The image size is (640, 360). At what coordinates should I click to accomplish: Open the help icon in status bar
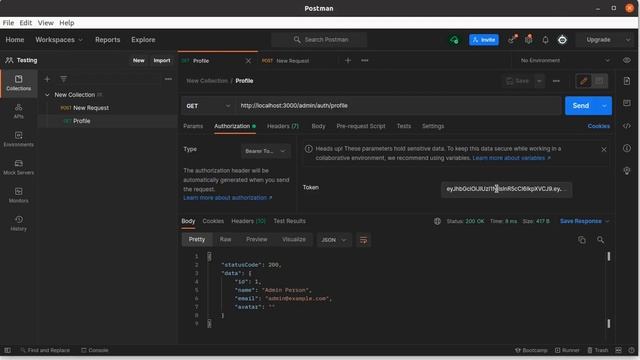tap(631, 350)
